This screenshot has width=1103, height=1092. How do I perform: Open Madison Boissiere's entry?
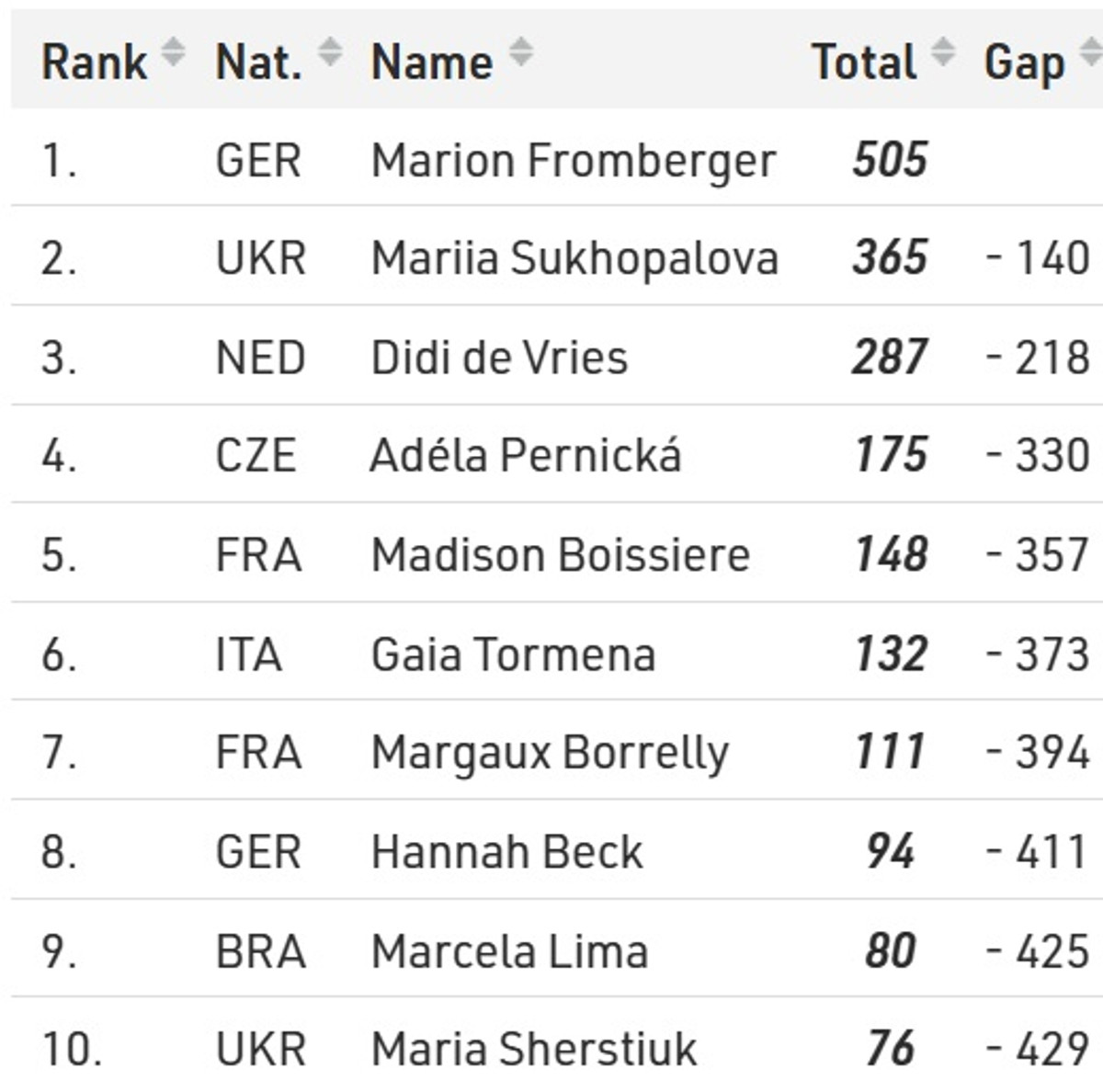click(x=561, y=554)
